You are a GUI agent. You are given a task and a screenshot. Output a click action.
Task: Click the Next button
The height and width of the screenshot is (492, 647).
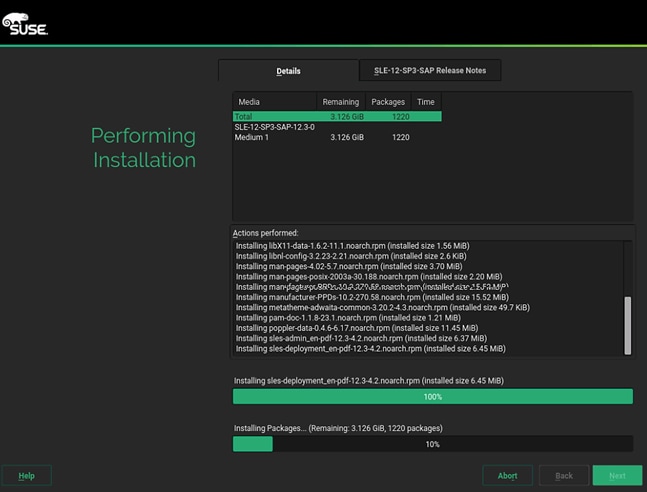pos(617,475)
